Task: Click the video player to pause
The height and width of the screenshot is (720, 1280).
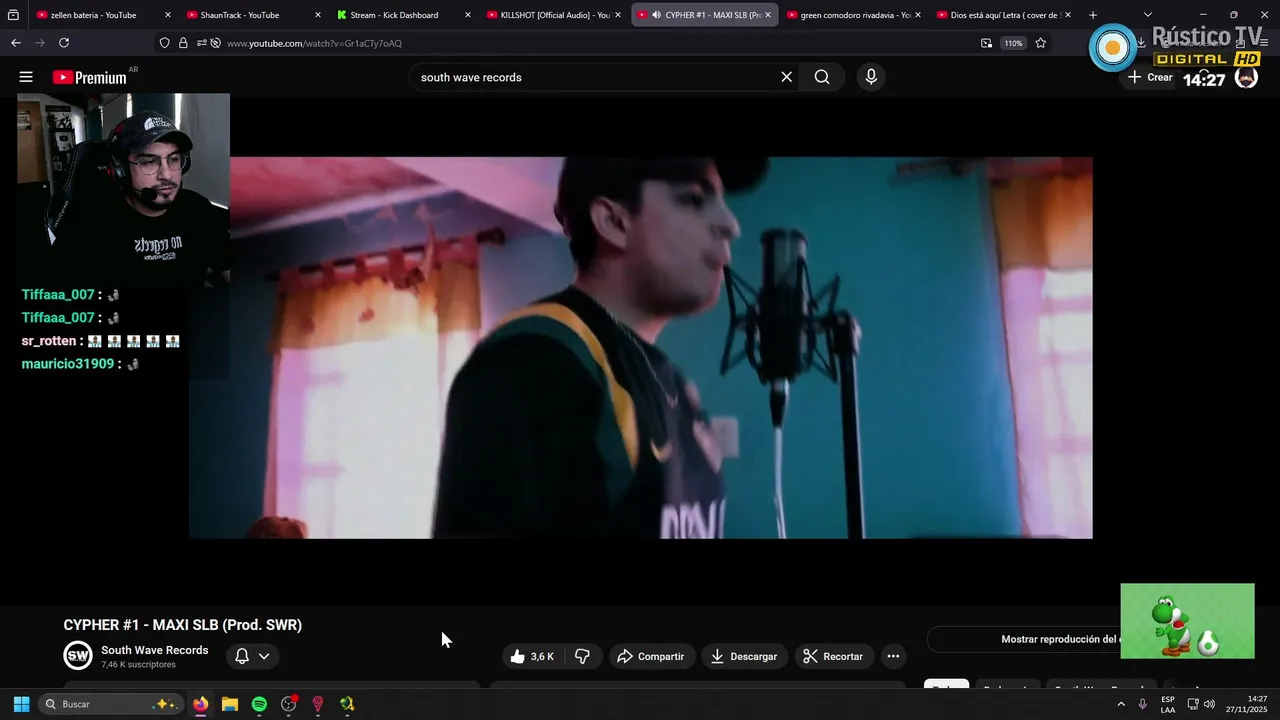Action: 640,347
